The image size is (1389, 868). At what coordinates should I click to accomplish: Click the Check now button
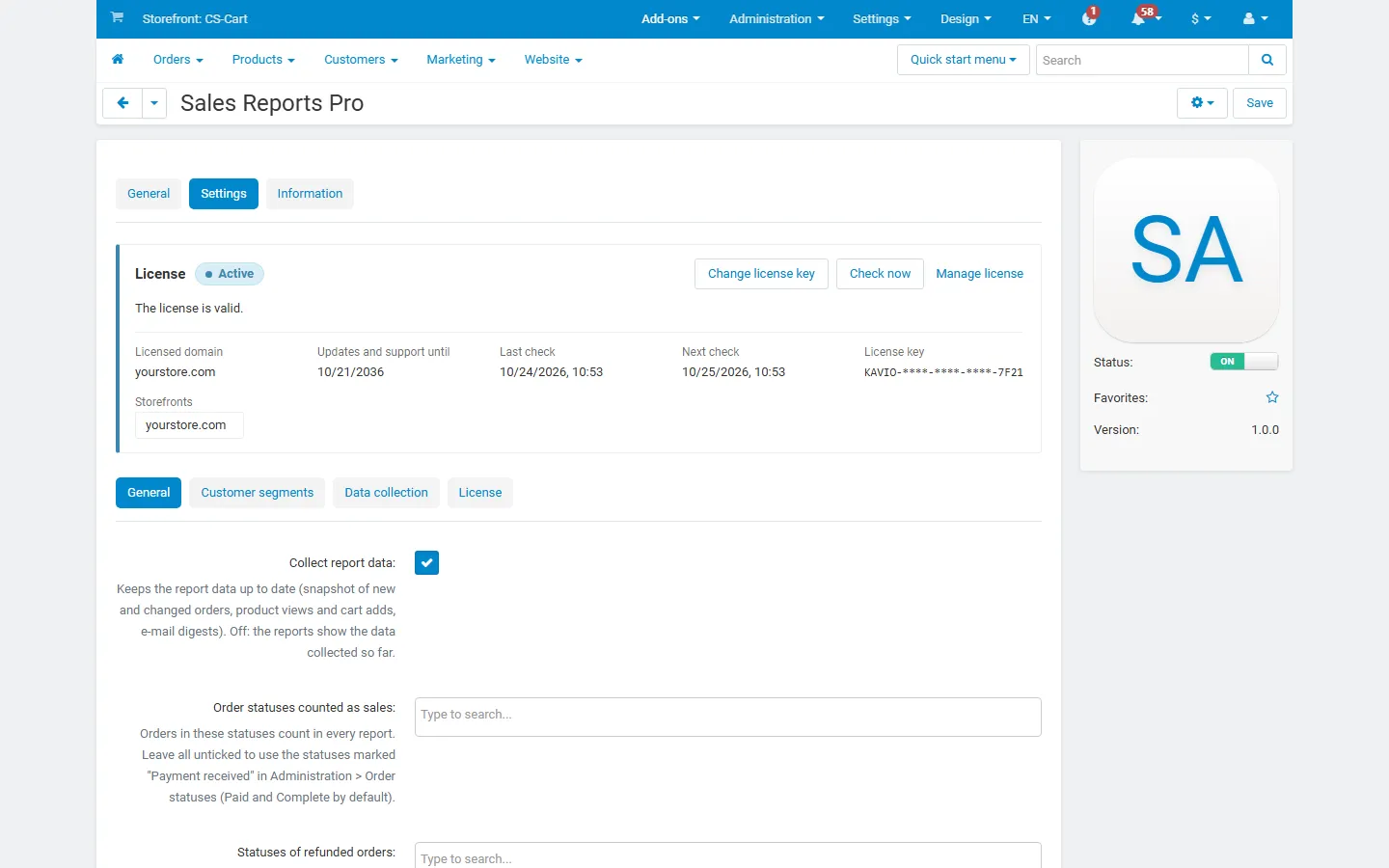(880, 274)
